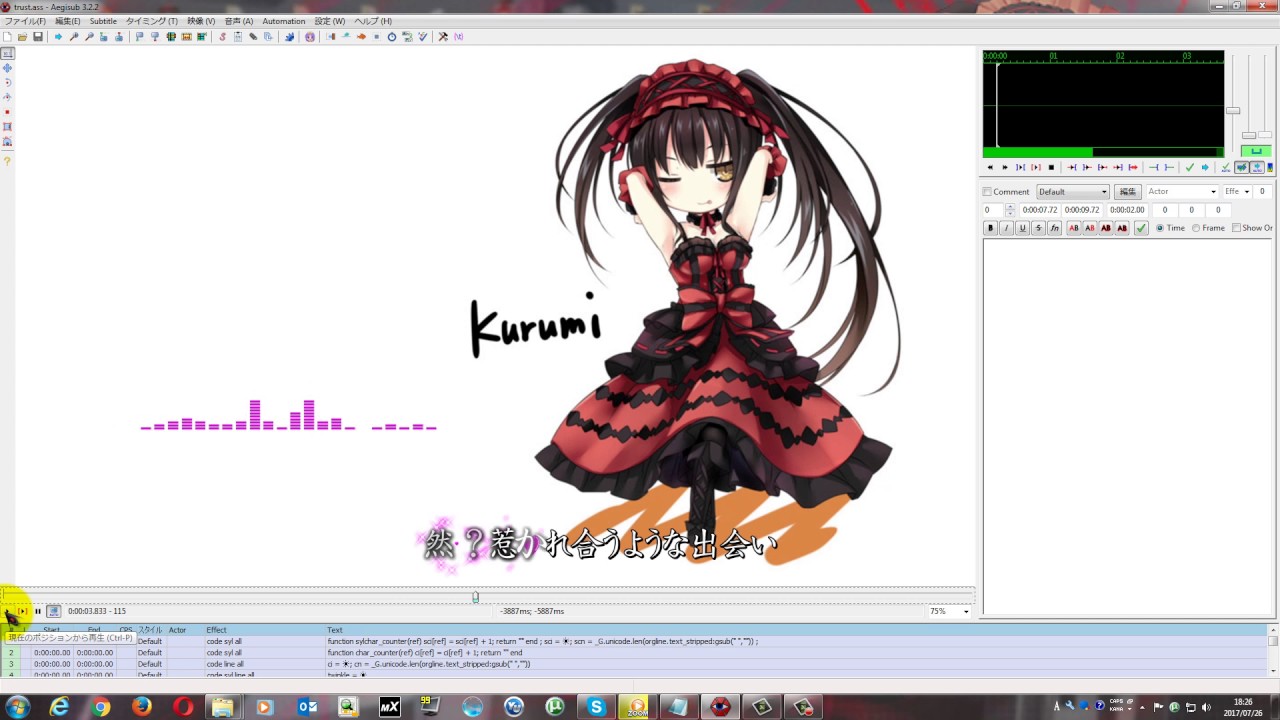The width and height of the screenshot is (1280, 720).
Task: Enable the Show Original checkbox
Action: click(x=1237, y=228)
